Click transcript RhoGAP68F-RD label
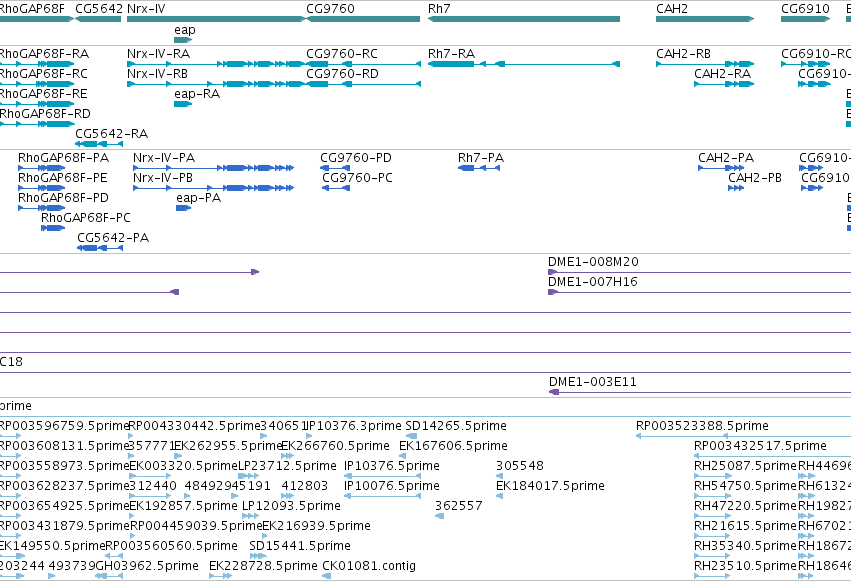The image size is (851, 581). click(45, 114)
